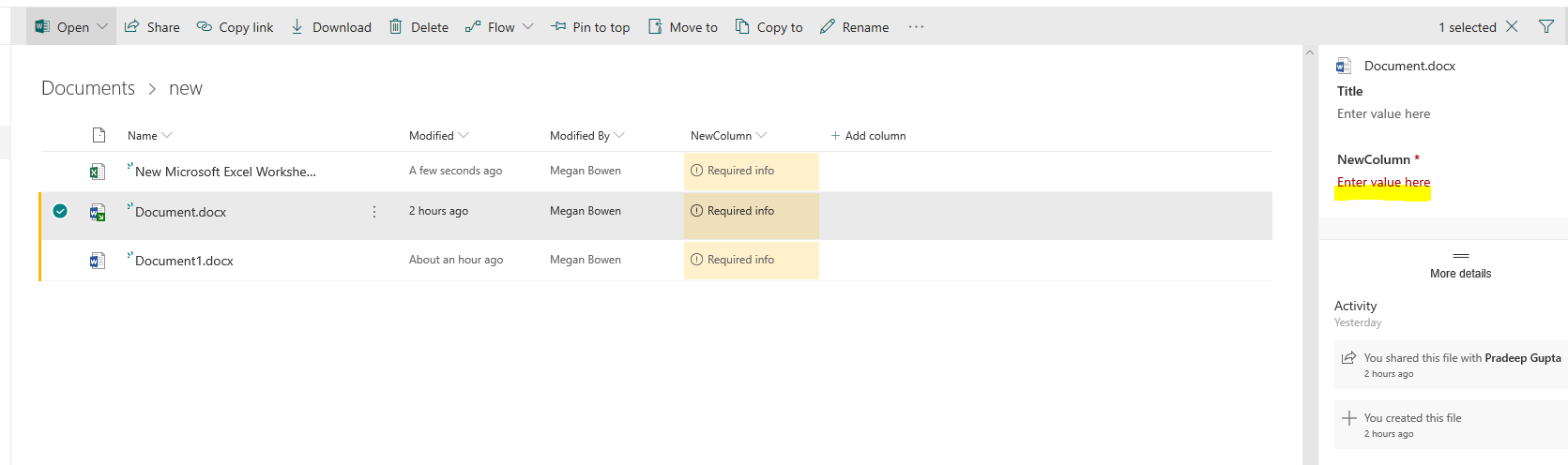Click the created file plus icon
This screenshot has width=1568, height=465.
[x=1349, y=418]
